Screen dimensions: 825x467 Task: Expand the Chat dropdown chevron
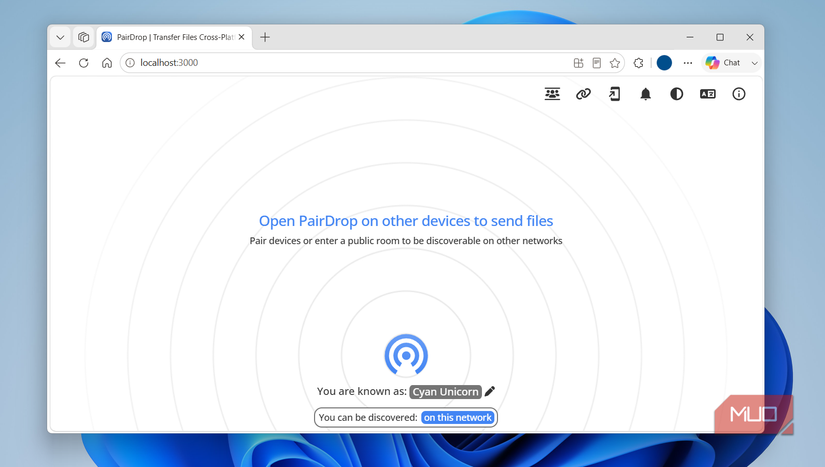tap(754, 63)
